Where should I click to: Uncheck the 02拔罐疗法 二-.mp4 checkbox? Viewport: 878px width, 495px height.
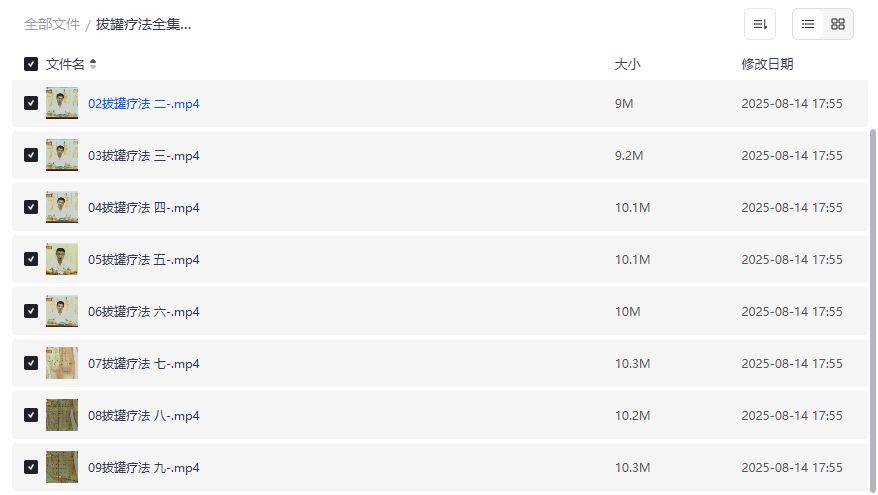coord(31,103)
